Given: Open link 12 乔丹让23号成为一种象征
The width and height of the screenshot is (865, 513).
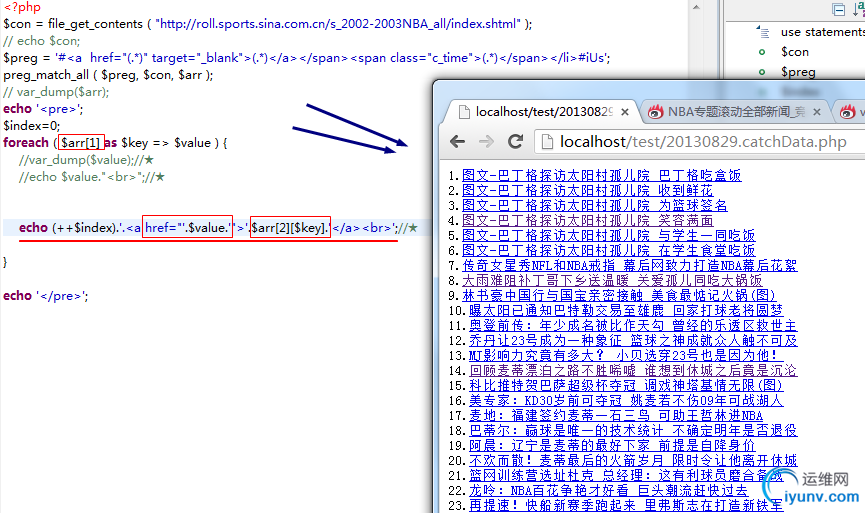Looking at the screenshot, I should click(x=633, y=340).
